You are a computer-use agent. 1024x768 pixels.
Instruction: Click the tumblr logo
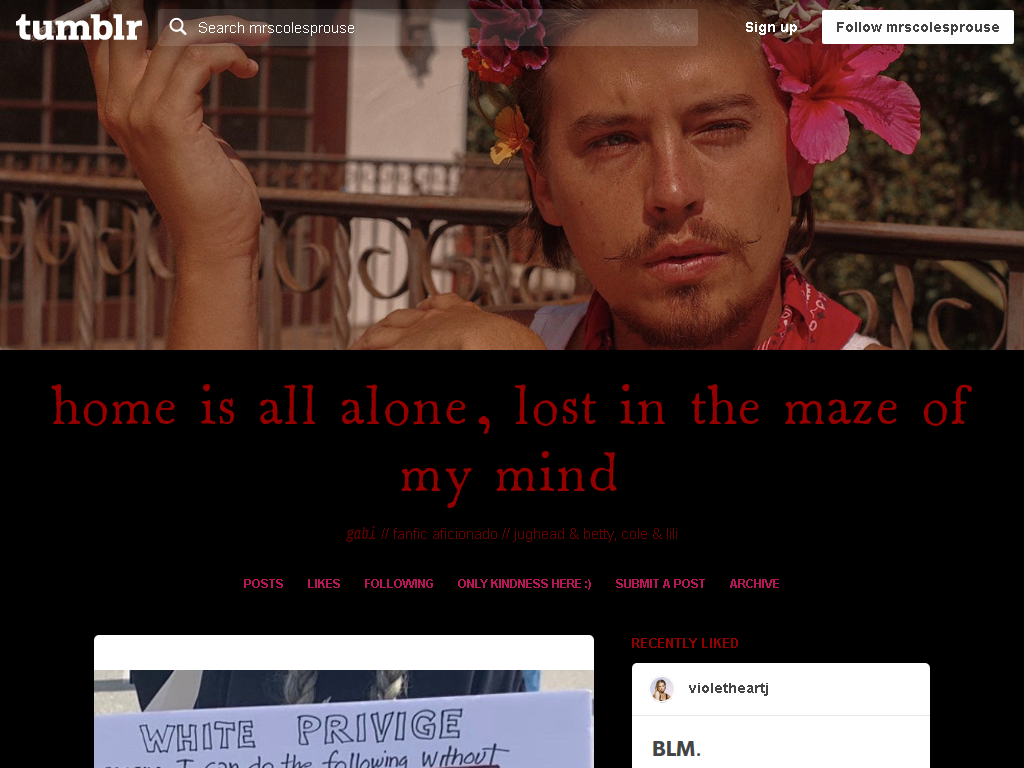pos(79,27)
